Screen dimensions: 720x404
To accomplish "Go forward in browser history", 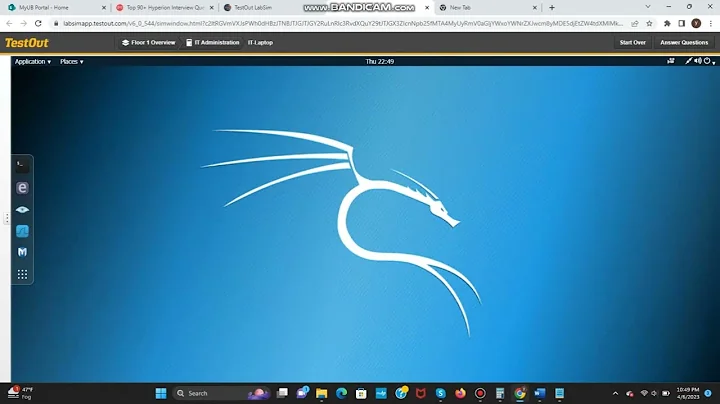I will [23, 23].
